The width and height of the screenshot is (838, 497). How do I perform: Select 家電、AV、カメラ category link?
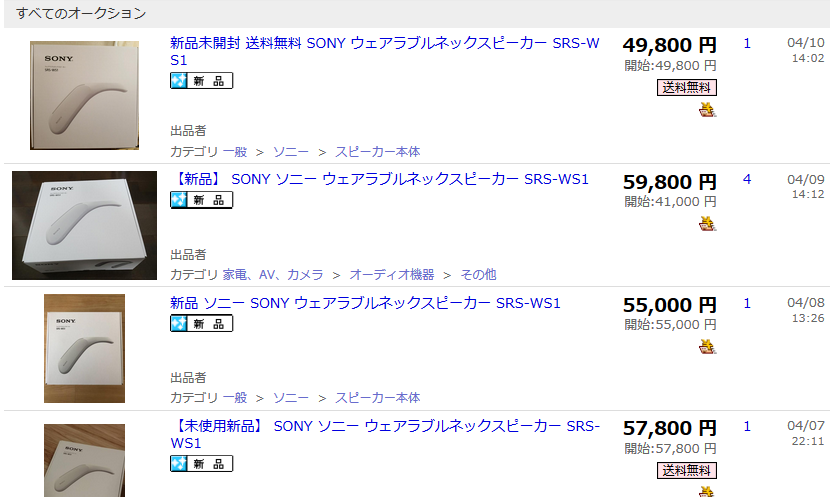pyautogui.click(x=273, y=275)
